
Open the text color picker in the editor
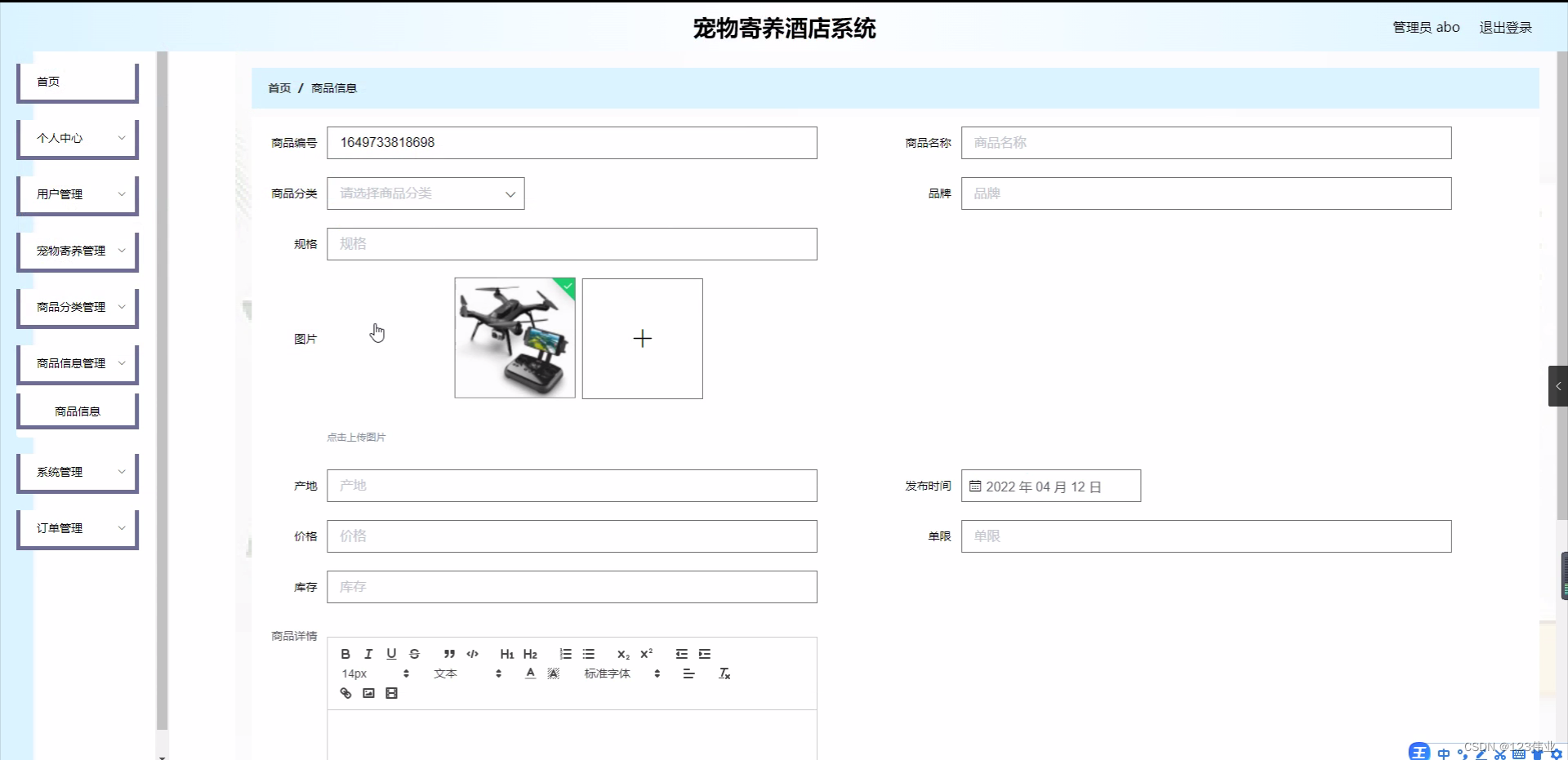click(529, 673)
